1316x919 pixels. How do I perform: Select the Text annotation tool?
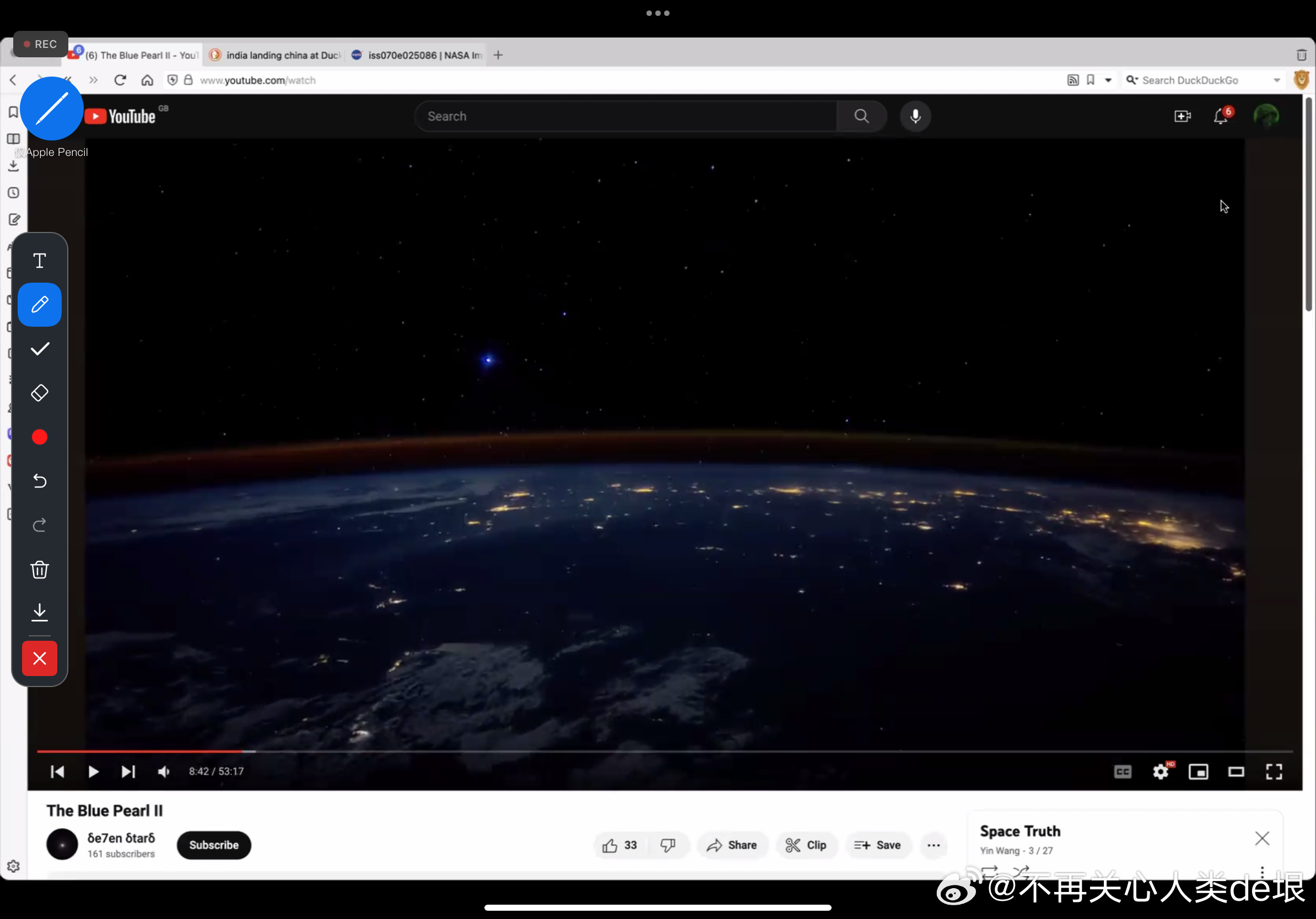click(x=40, y=261)
